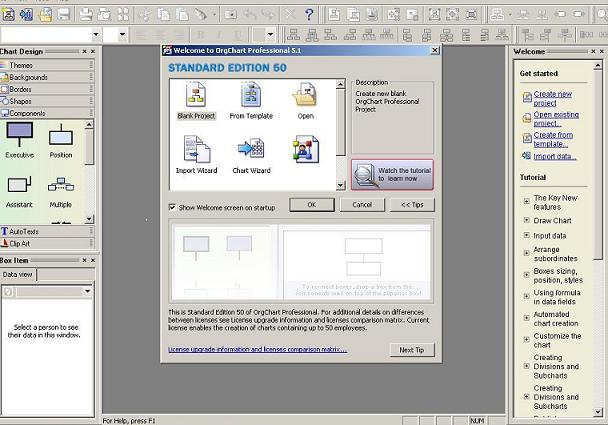Click the Next Tip button

[x=412, y=350]
